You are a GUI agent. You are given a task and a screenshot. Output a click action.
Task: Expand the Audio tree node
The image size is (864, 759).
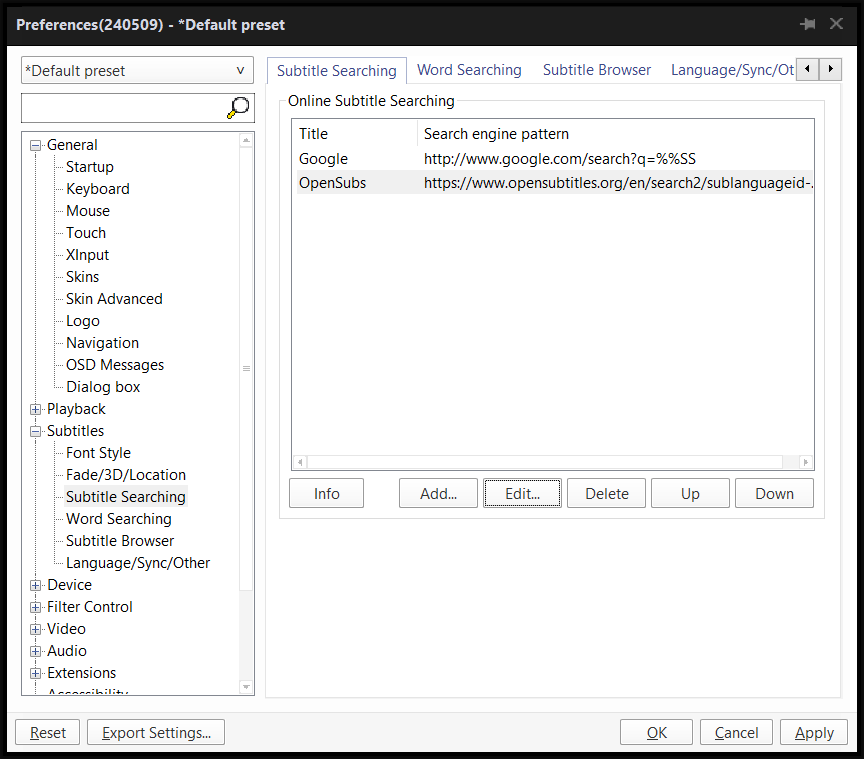(36, 652)
